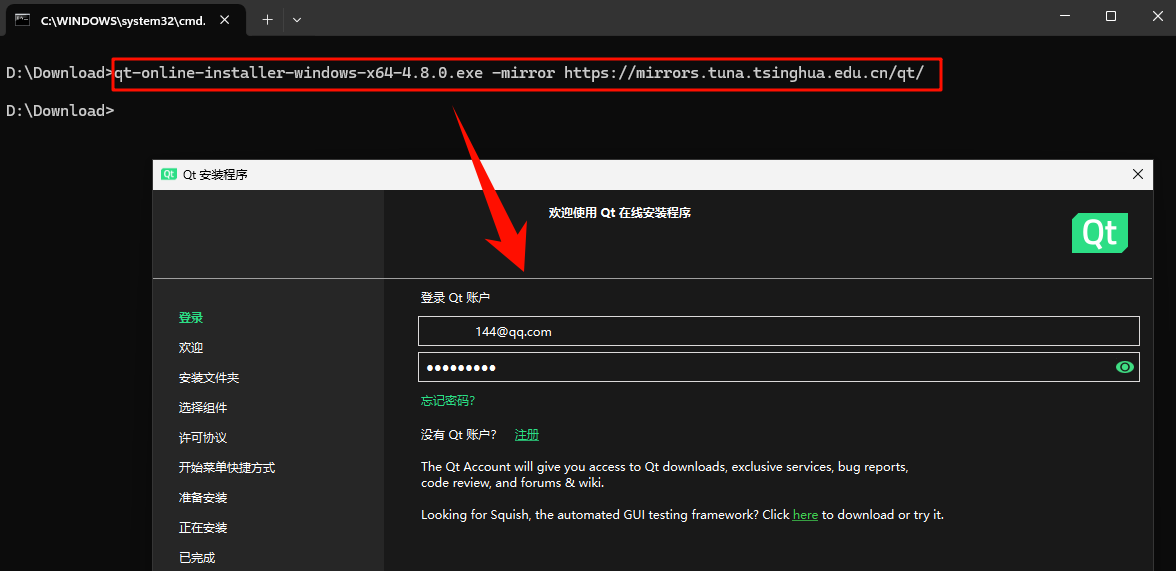Select the 许可协议 step in sidebar
Viewport: 1176px width, 571px height.
click(x=202, y=437)
